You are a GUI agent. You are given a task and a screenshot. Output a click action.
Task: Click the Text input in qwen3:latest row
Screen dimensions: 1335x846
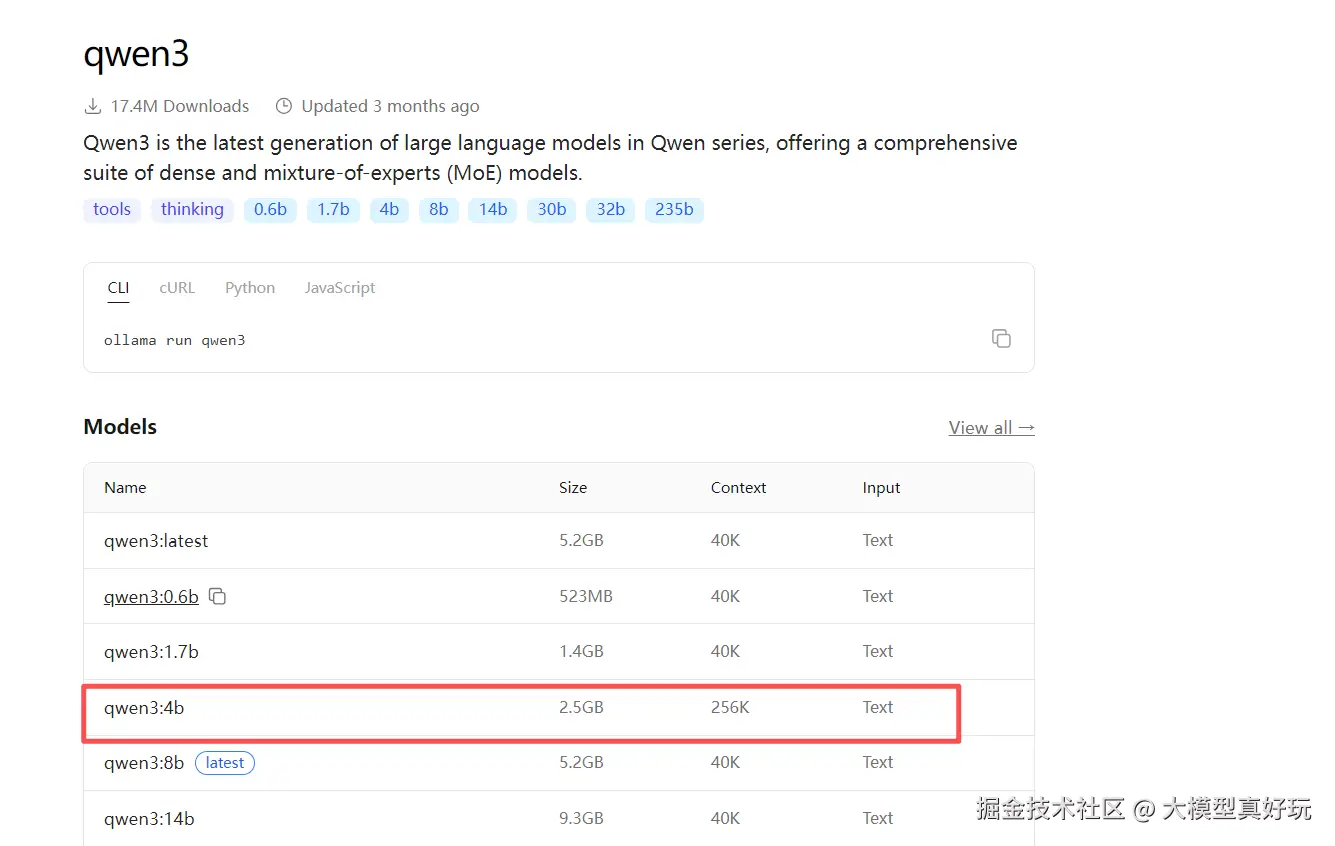878,540
